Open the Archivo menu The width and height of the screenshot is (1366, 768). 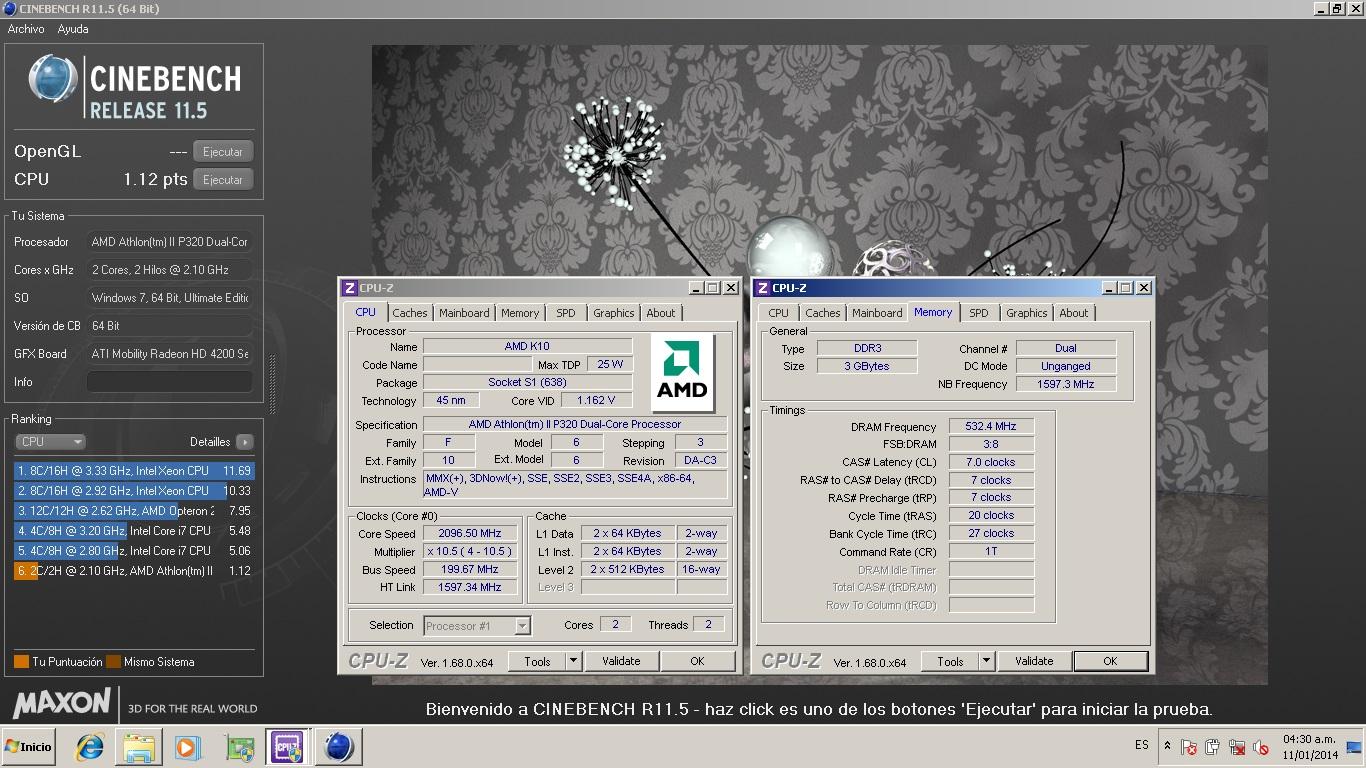26,29
